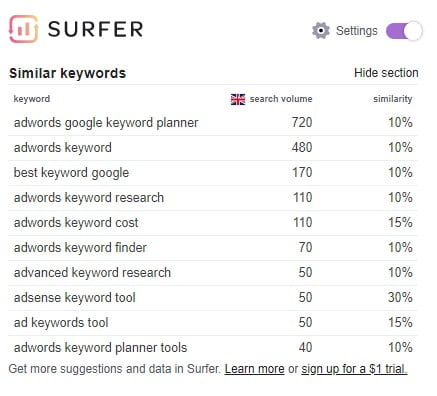
Task: Open the Settings gear icon
Action: click(321, 31)
